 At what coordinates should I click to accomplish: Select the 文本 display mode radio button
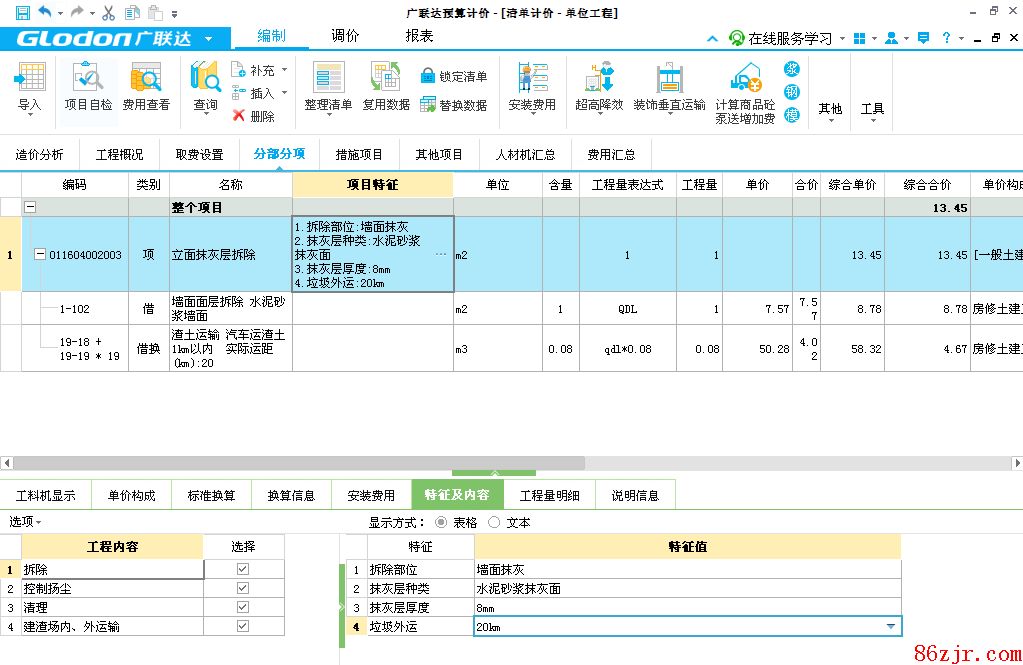(x=494, y=522)
